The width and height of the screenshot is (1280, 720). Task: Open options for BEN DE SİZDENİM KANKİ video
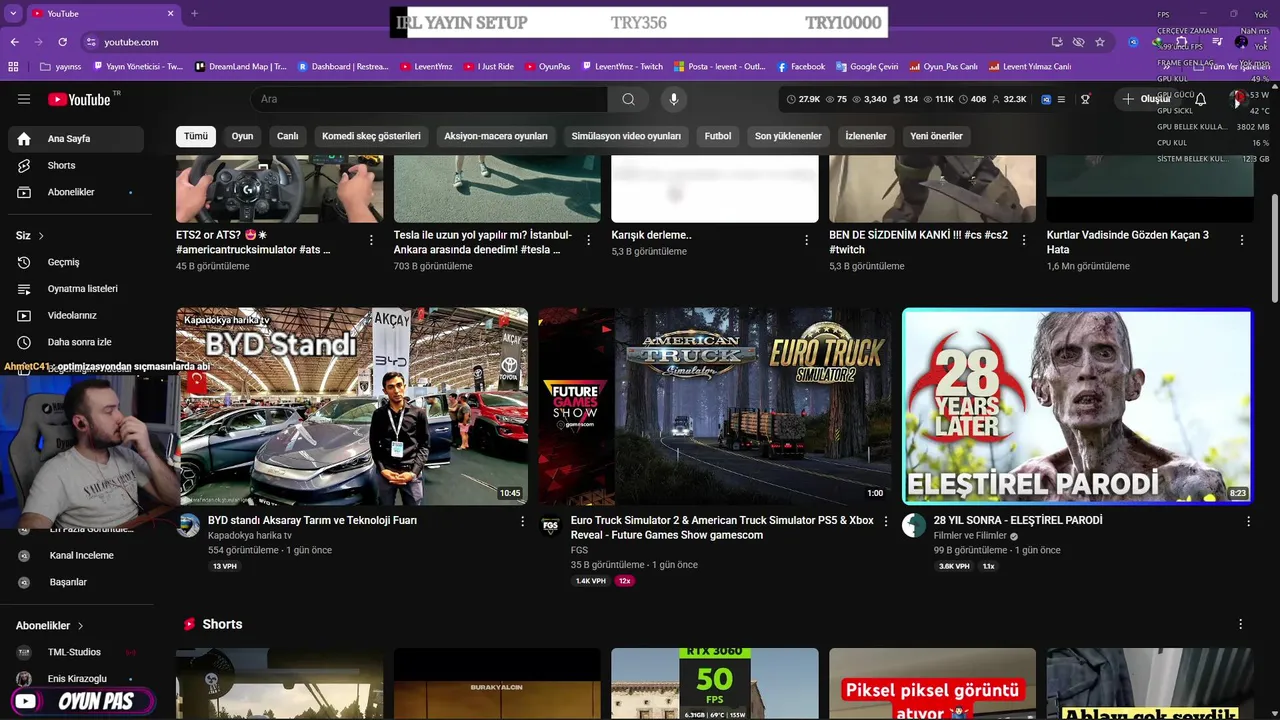coord(1024,240)
